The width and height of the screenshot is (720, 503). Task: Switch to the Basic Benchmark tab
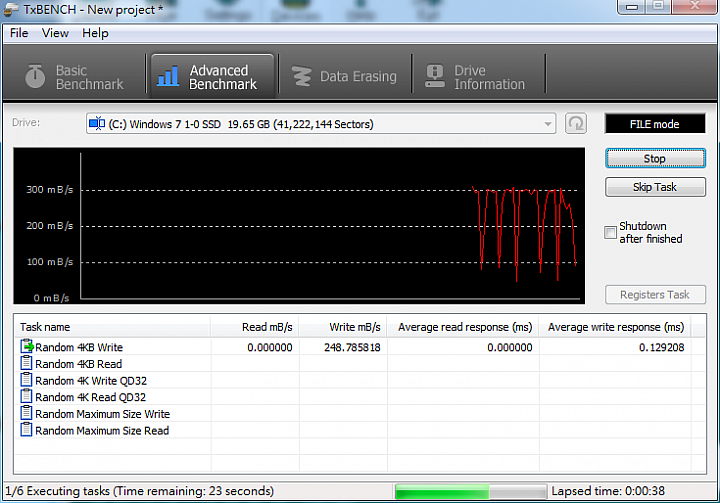click(75, 76)
